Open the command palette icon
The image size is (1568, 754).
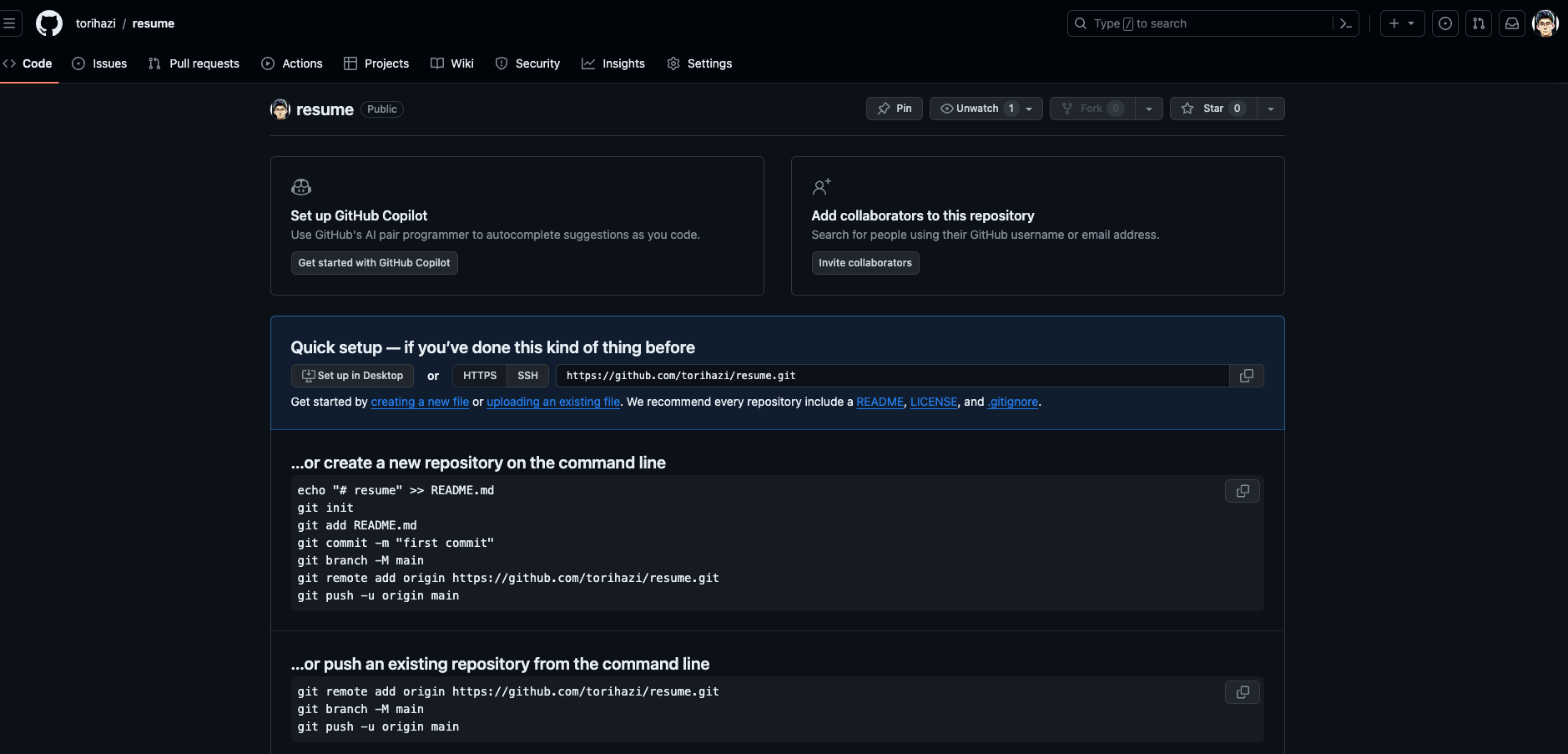click(1345, 23)
